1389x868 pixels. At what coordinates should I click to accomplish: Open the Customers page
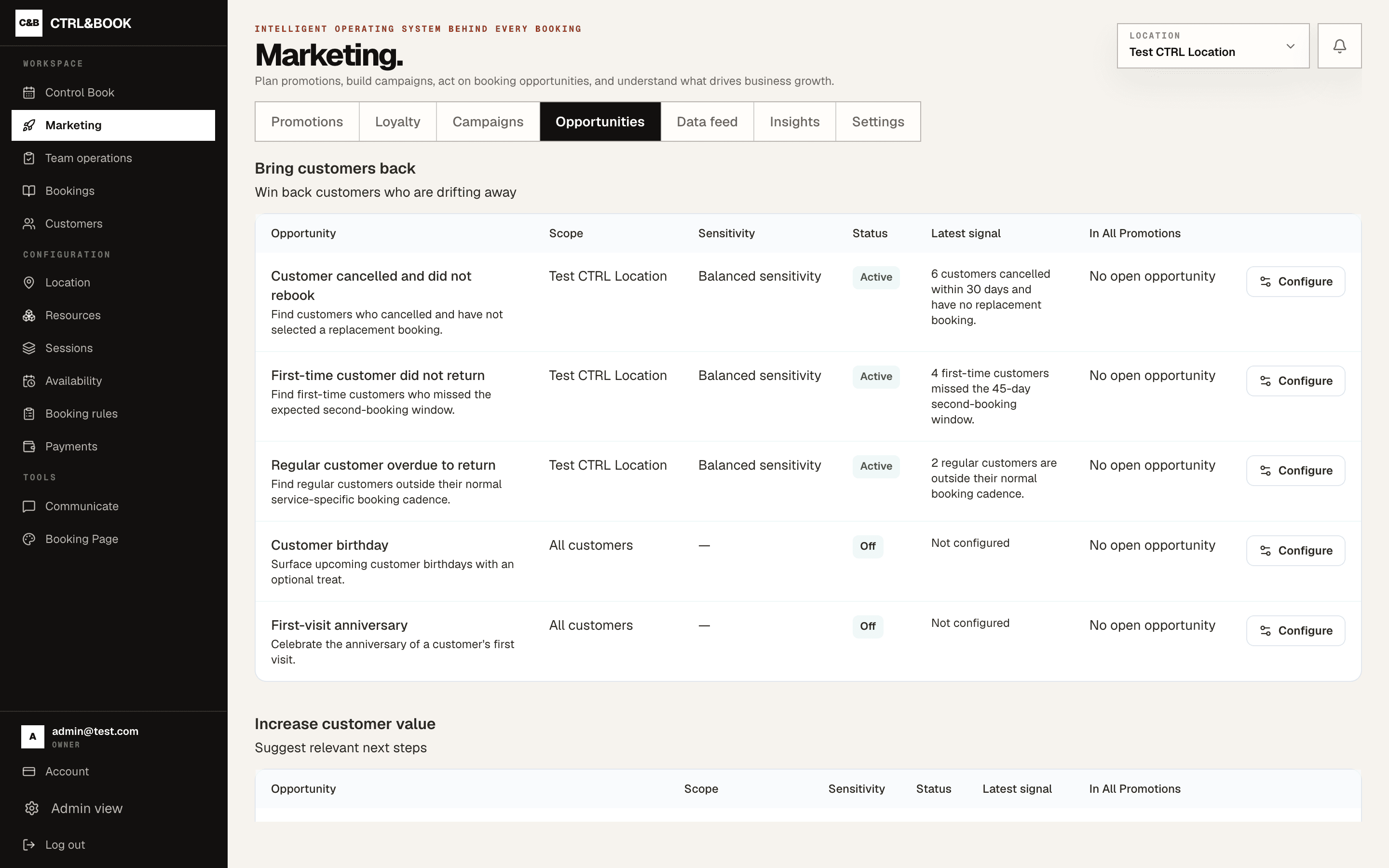pos(113,223)
